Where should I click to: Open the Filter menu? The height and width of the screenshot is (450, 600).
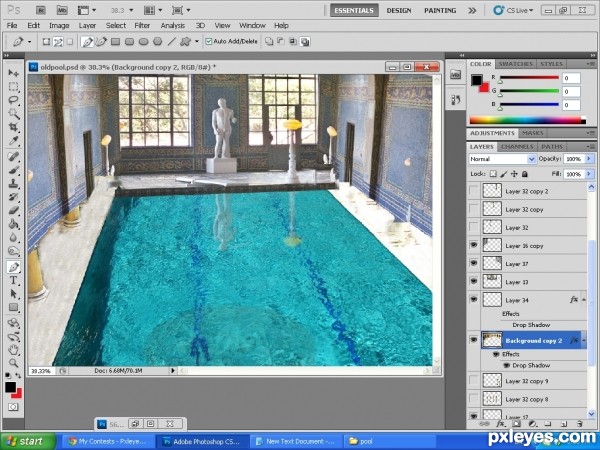point(142,26)
